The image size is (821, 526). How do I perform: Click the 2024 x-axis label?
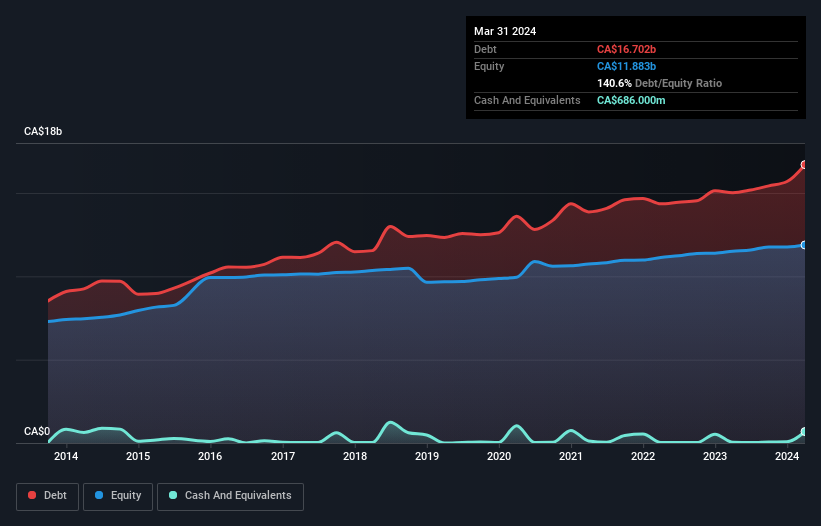tap(787, 456)
